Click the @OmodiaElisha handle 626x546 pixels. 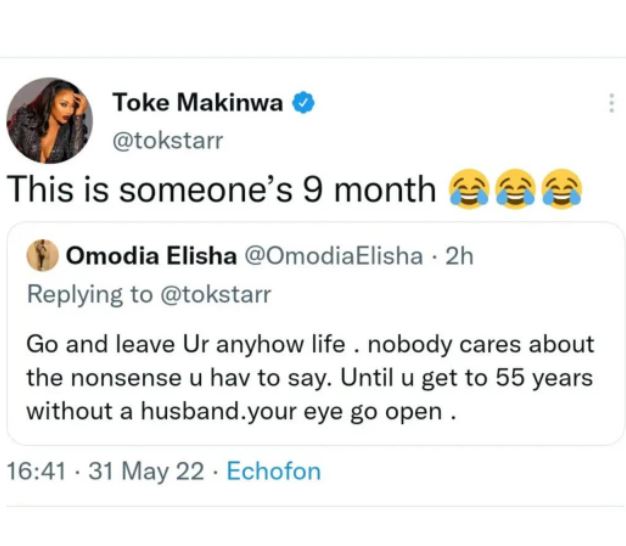(x=333, y=257)
